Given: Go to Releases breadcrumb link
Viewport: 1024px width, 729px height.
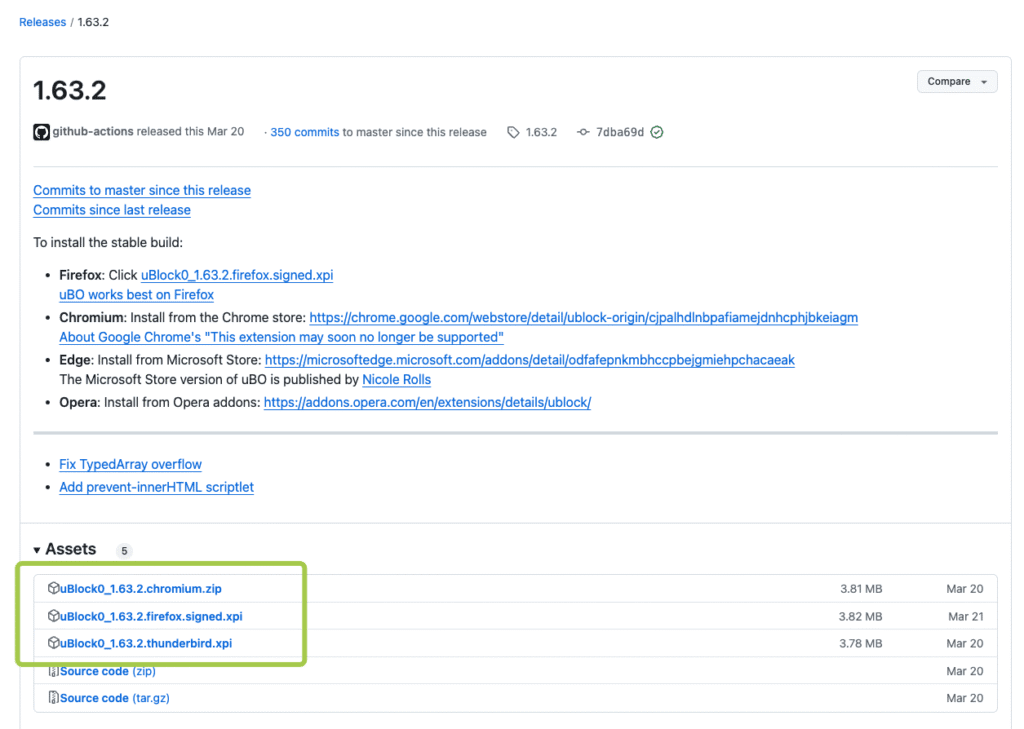Looking at the screenshot, I should (x=42, y=22).
